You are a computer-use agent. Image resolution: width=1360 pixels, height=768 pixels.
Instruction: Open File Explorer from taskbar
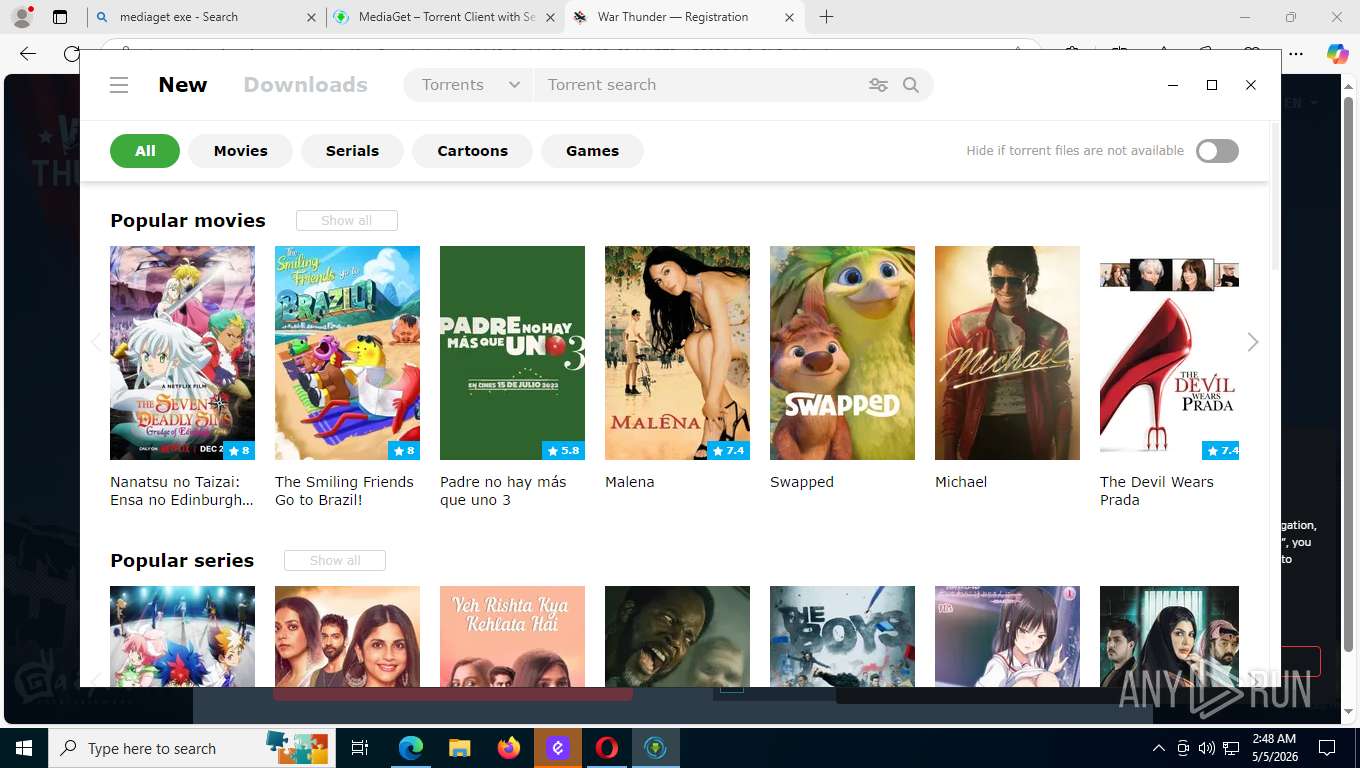[x=459, y=748]
